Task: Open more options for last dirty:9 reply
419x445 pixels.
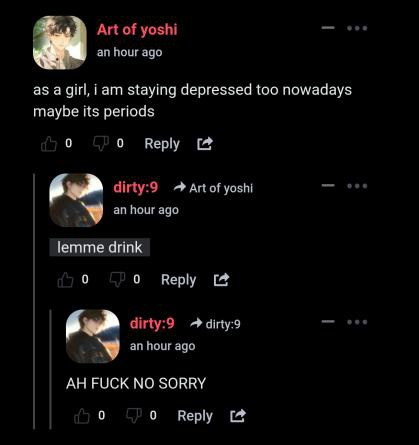Action: pyautogui.click(x=357, y=322)
